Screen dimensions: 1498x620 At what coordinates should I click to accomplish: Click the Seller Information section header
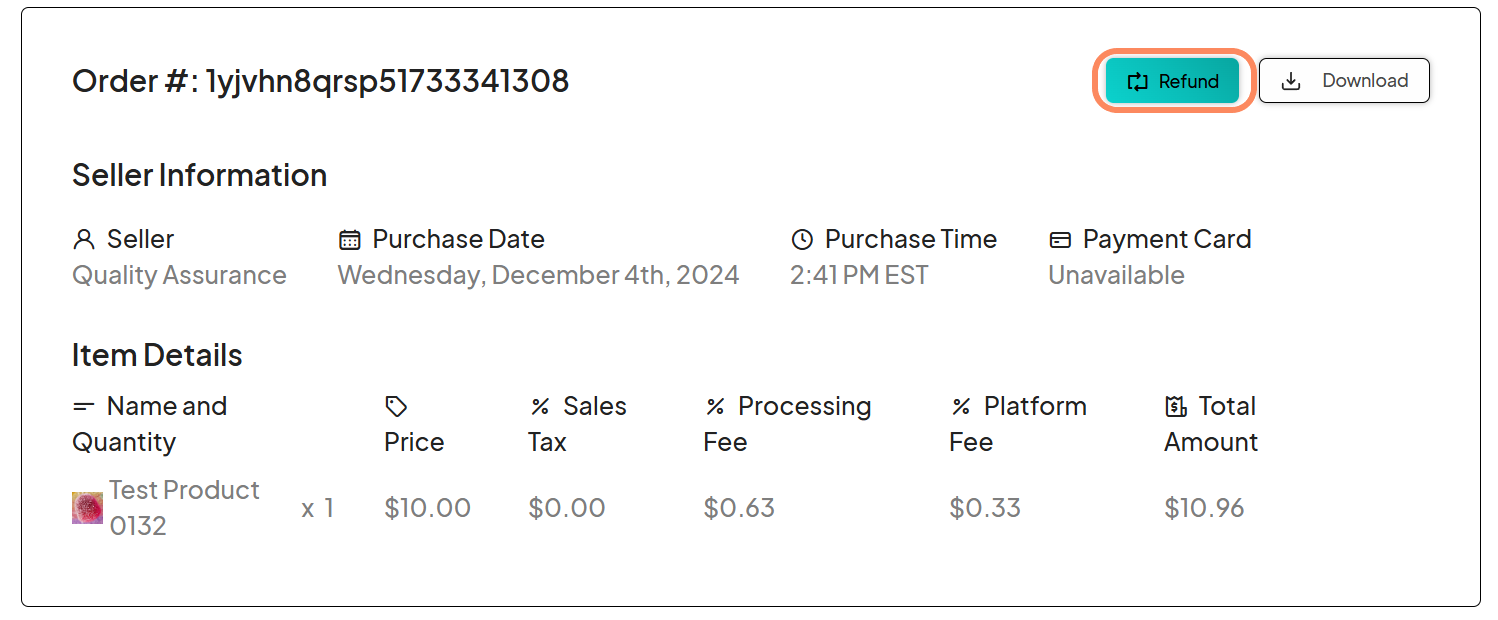(x=199, y=174)
